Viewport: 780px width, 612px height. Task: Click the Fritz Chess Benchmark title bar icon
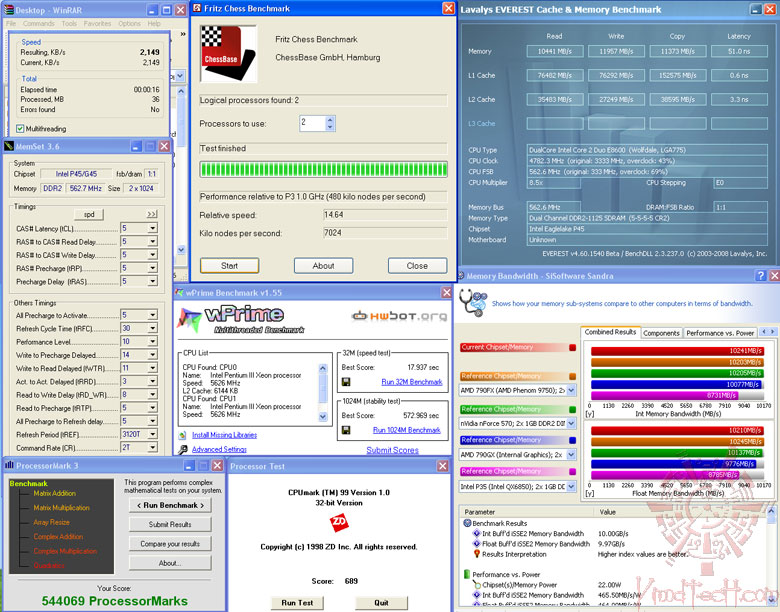[x=197, y=8]
